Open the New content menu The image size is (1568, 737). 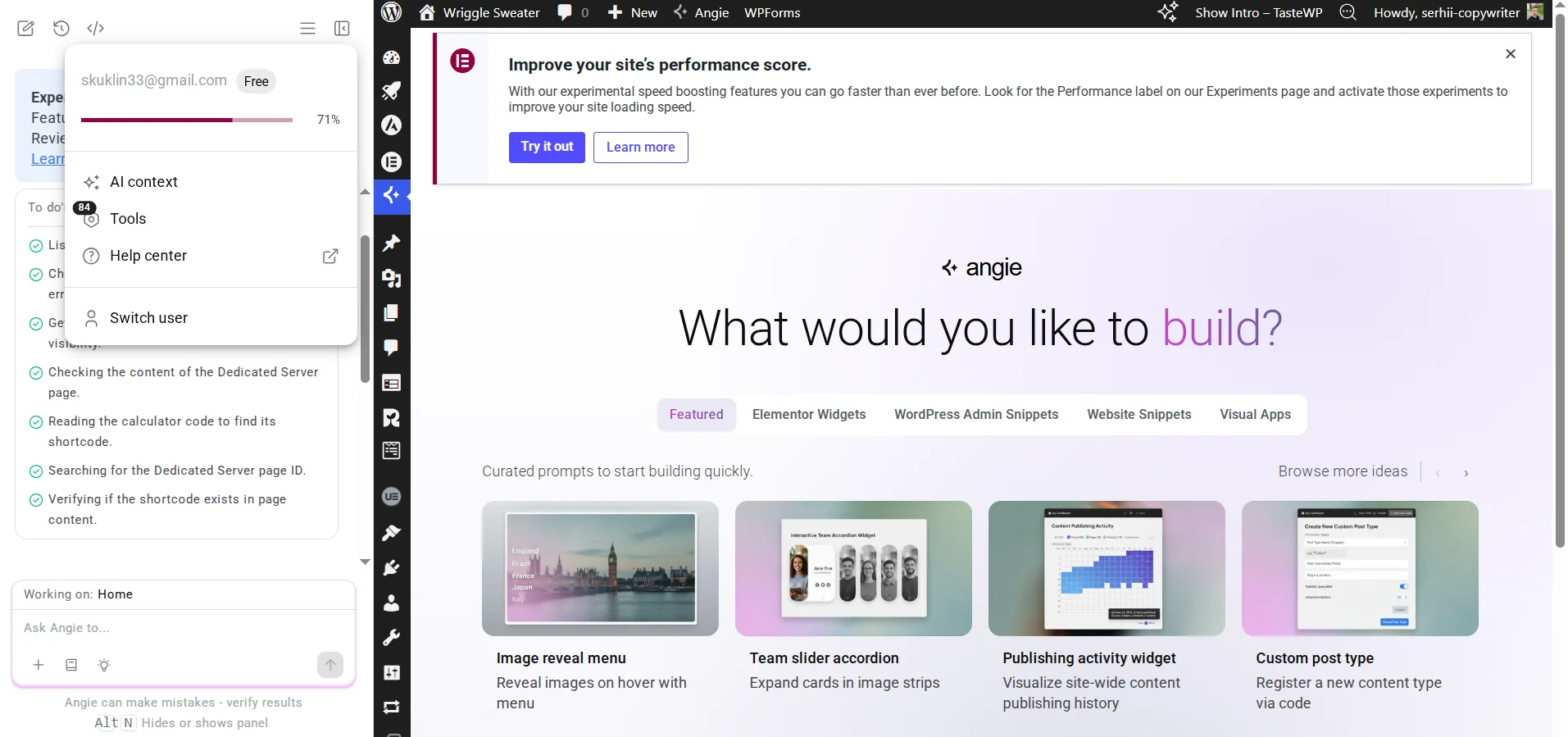coord(633,12)
